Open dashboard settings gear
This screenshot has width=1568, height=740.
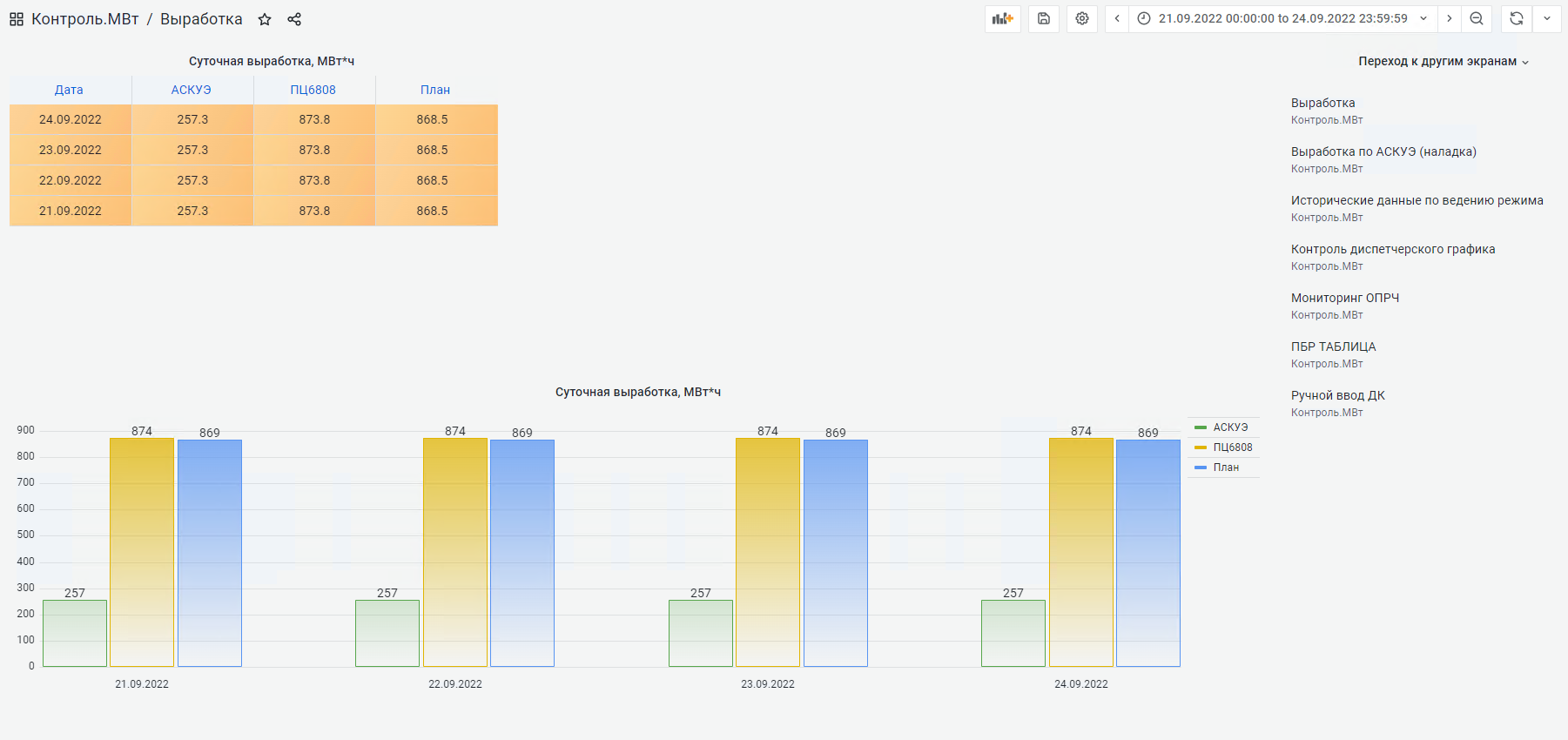tap(1082, 18)
